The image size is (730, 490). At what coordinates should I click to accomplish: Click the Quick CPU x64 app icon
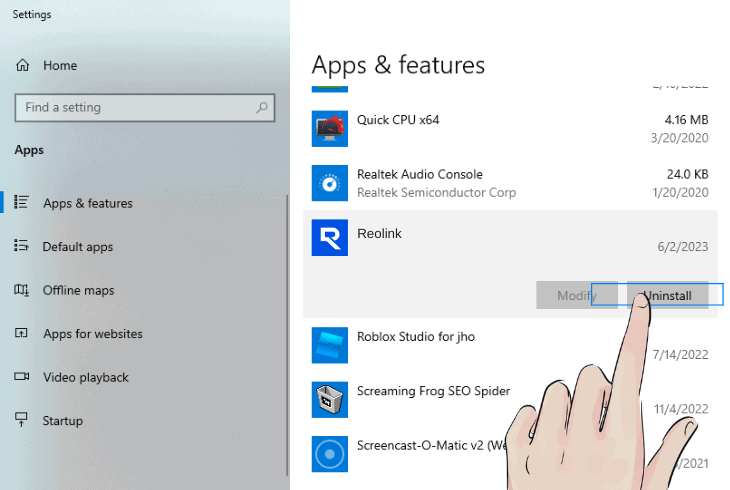click(x=330, y=129)
